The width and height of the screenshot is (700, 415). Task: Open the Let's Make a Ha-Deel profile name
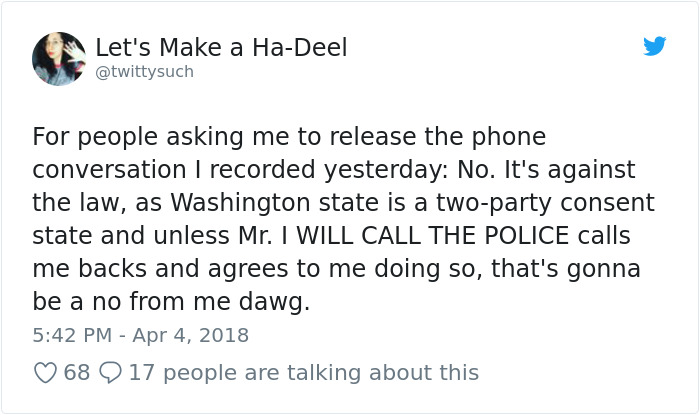coord(221,47)
